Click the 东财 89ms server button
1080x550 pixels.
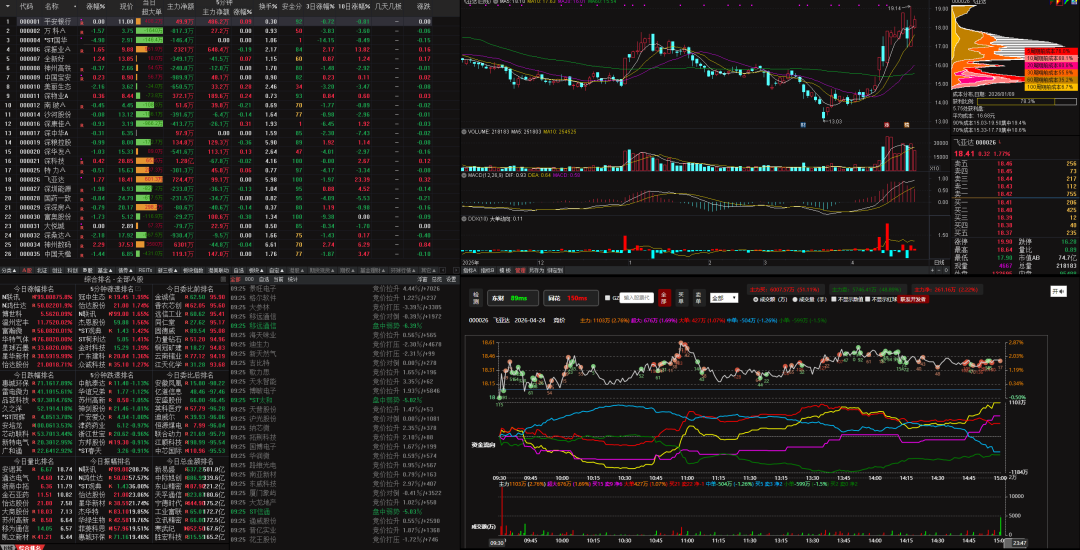510,298
